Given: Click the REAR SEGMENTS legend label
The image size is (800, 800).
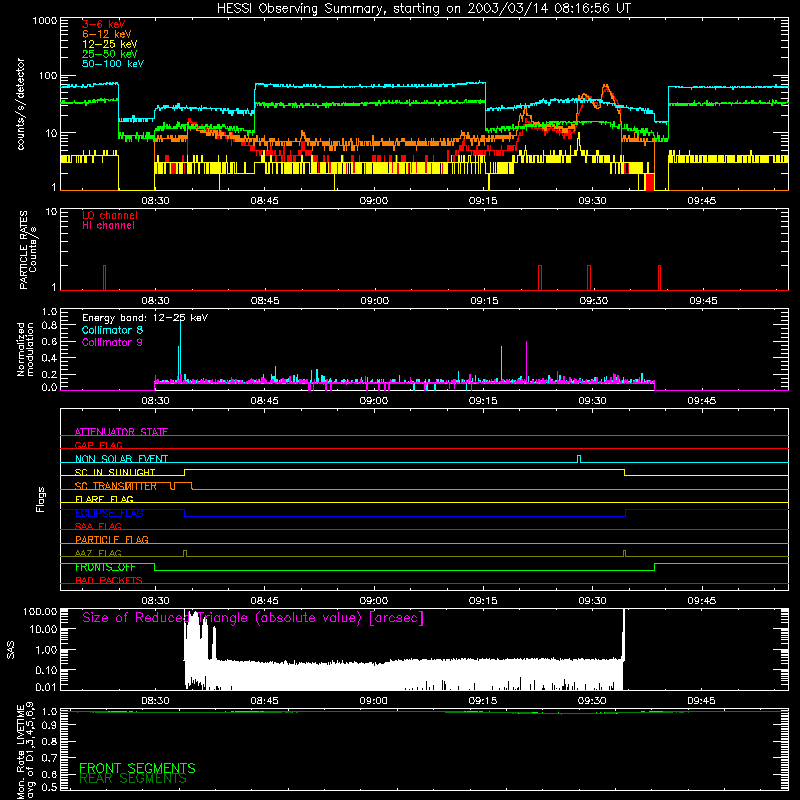Looking at the screenshot, I should (x=133, y=779).
